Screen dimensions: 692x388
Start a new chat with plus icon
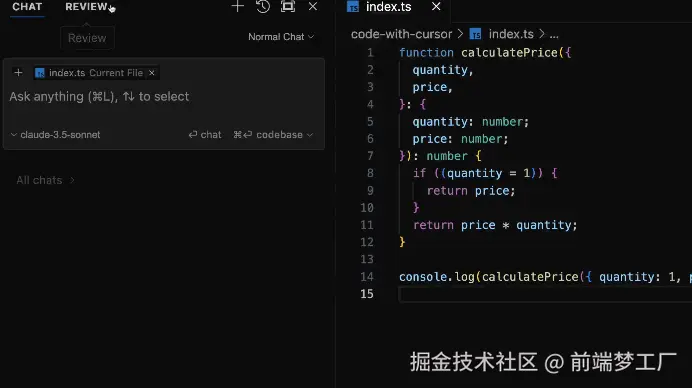tap(237, 7)
